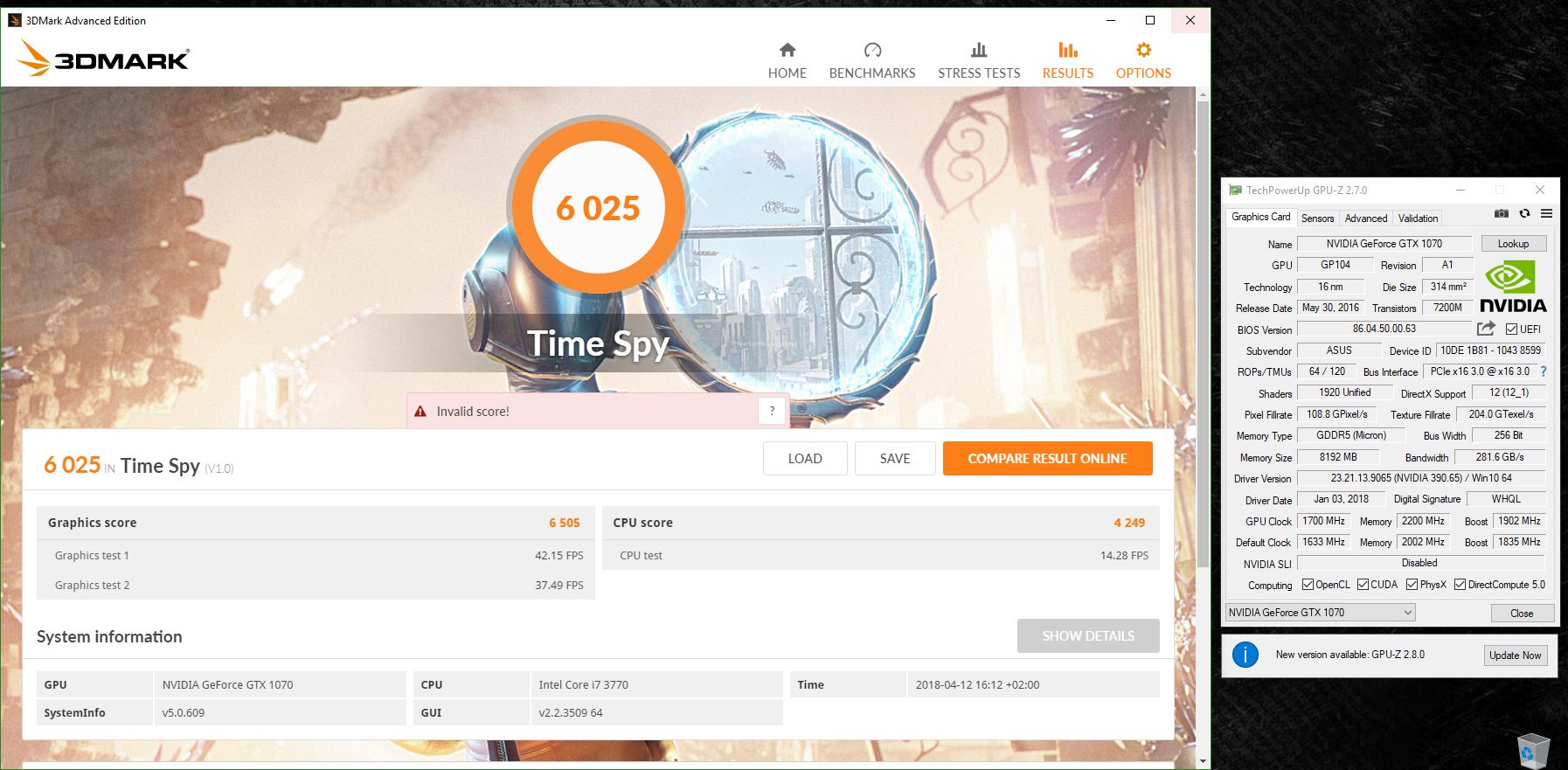The image size is (1568, 770).
Task: Click the Memory Size 8192 MB field
Action: click(1338, 457)
